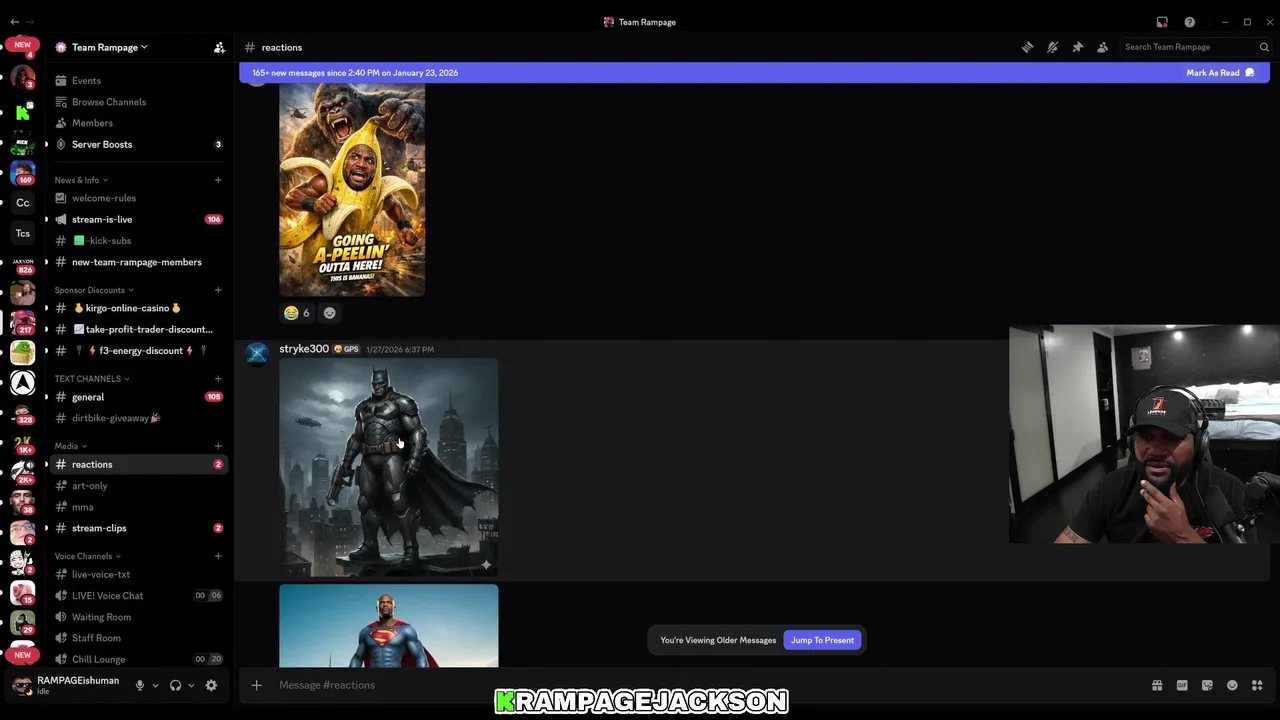Image resolution: width=1280 pixels, height=720 pixels.
Task: Add channel to Sponsor Discounts category
Action: [218, 290]
